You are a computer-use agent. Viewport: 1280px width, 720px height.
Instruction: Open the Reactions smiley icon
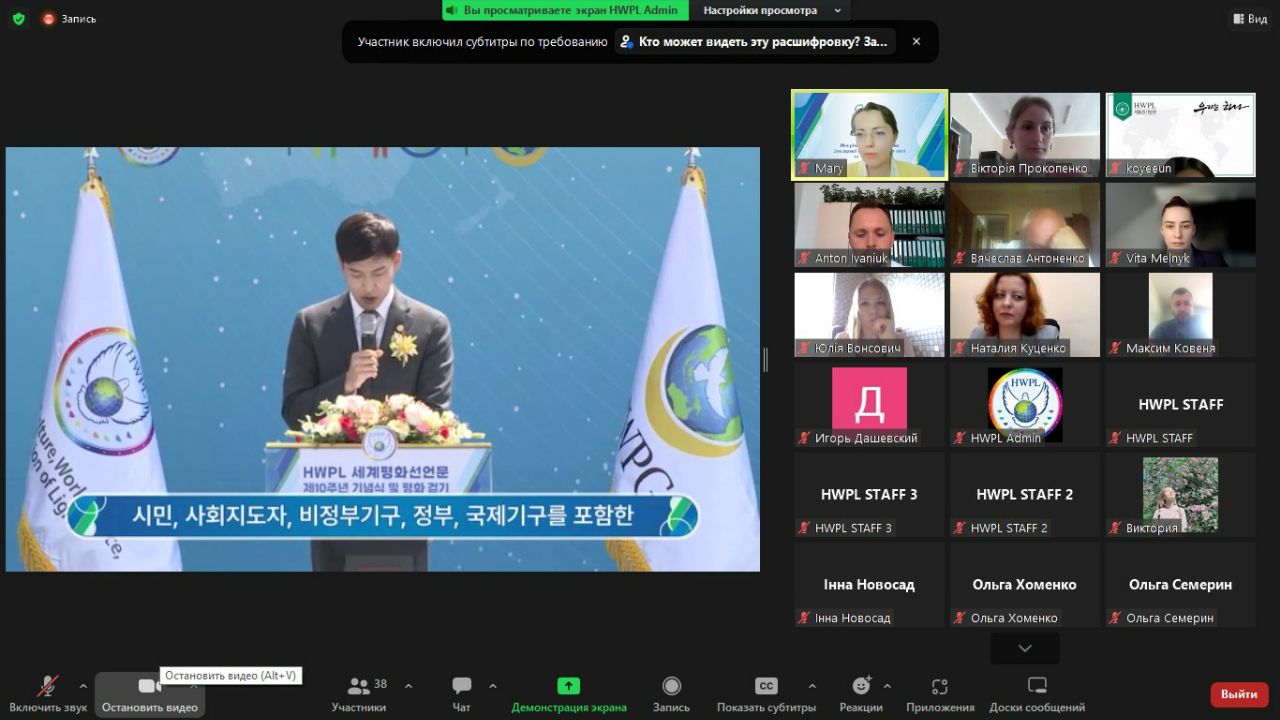[860, 686]
